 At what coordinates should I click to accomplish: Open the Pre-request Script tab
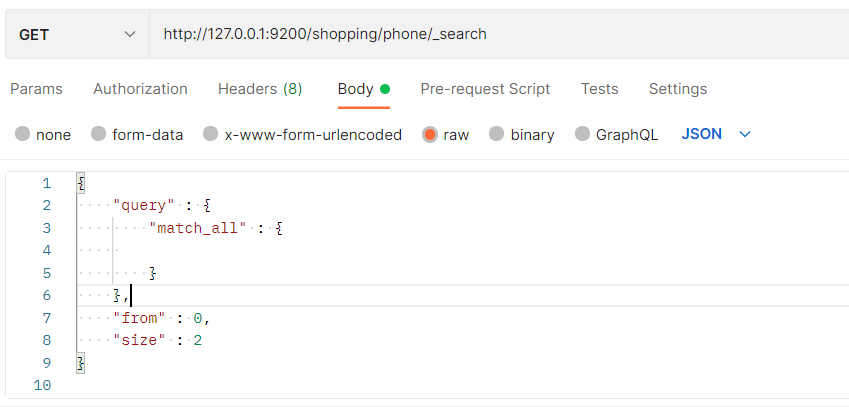[485, 89]
